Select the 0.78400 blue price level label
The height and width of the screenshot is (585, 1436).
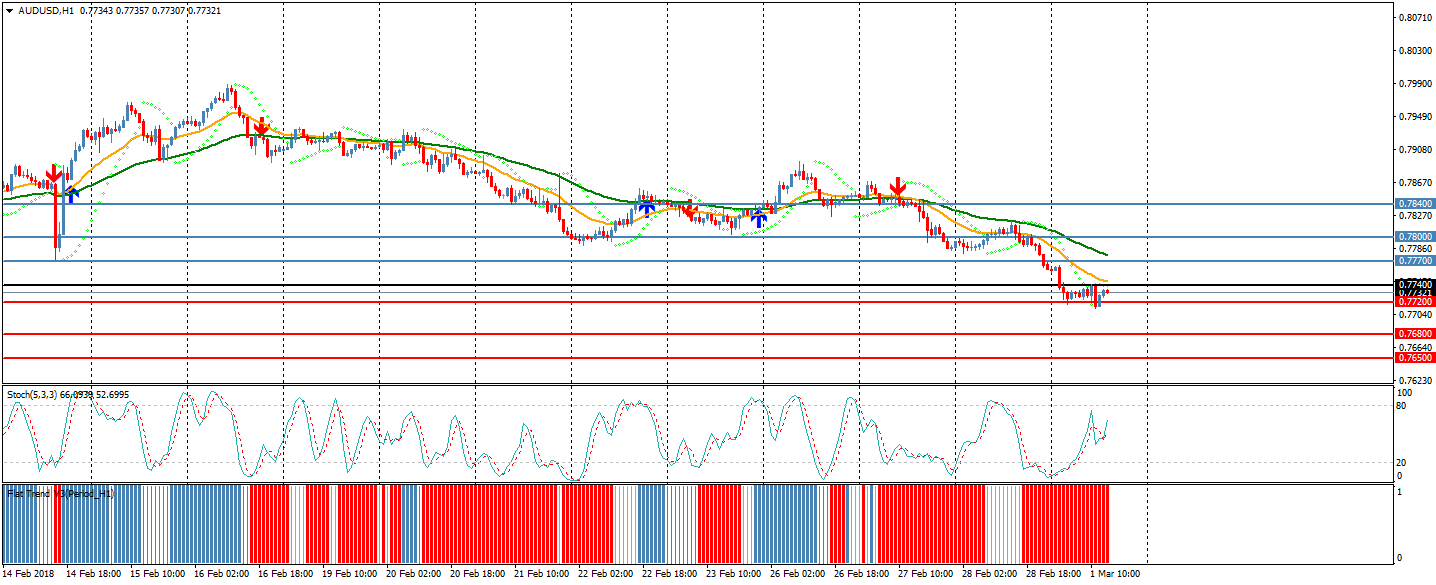click(x=1415, y=204)
